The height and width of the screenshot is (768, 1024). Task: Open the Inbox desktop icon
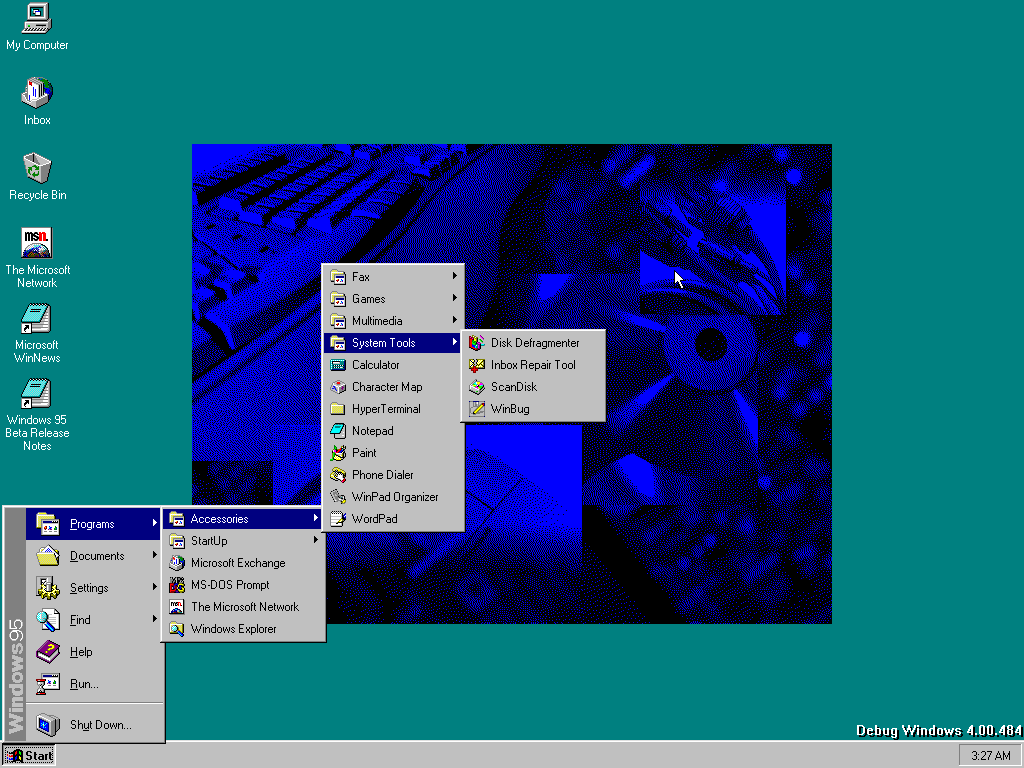click(x=37, y=94)
